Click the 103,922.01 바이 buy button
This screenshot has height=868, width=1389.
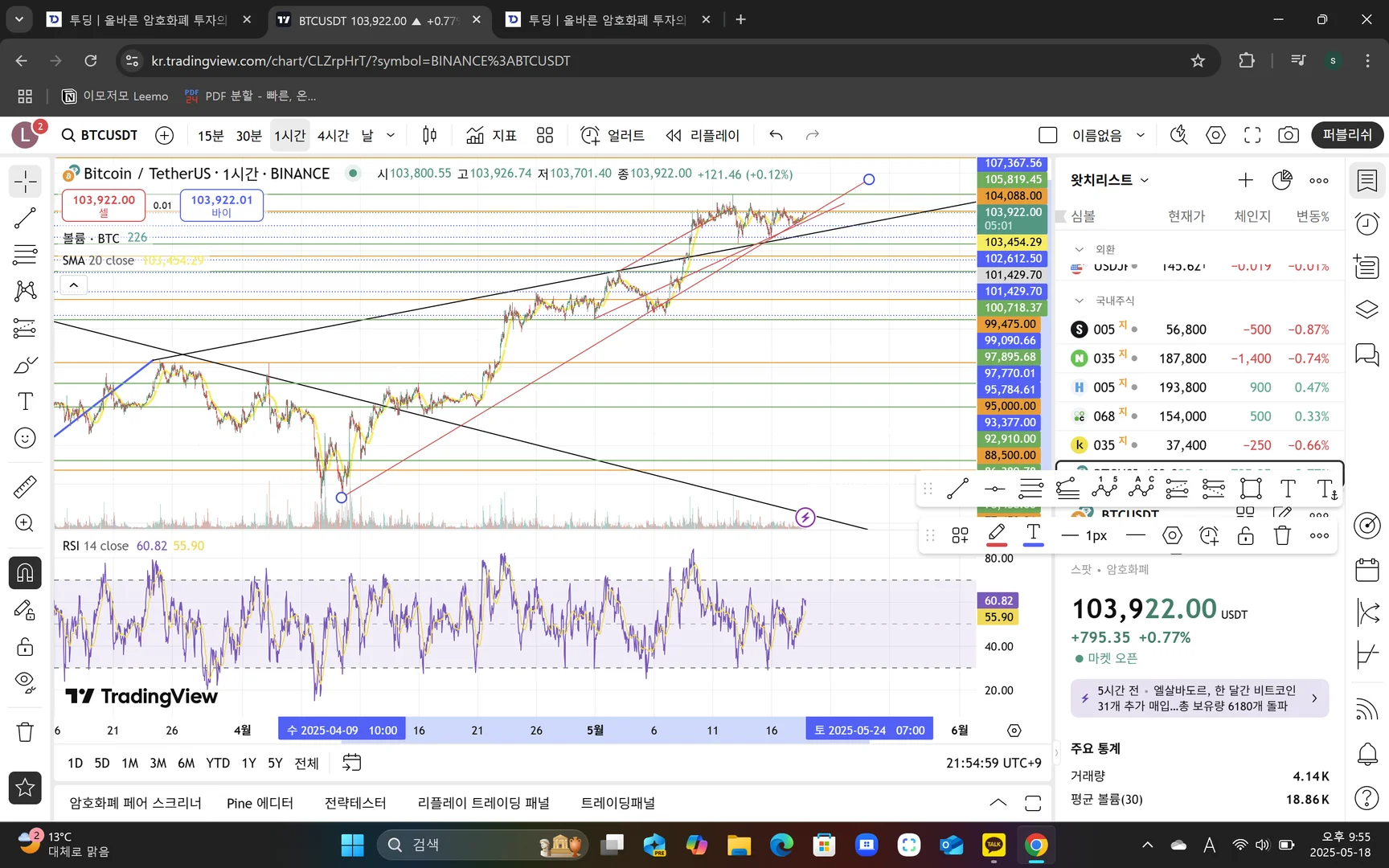[x=222, y=205]
